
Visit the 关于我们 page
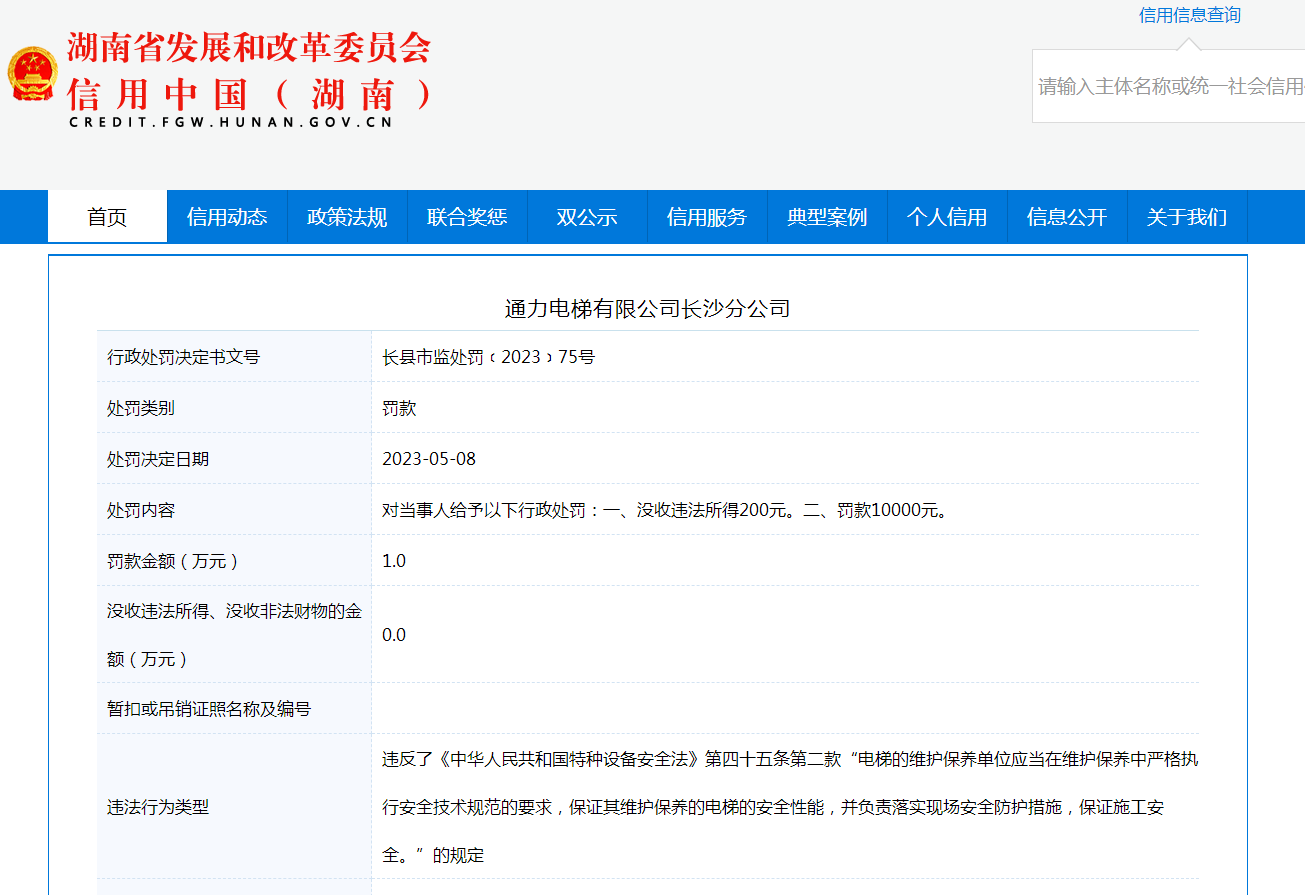point(1187,217)
